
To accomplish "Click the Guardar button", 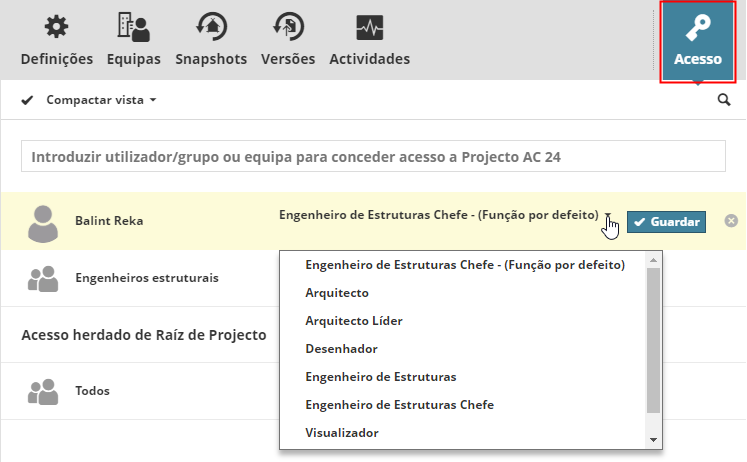I will (666, 221).
